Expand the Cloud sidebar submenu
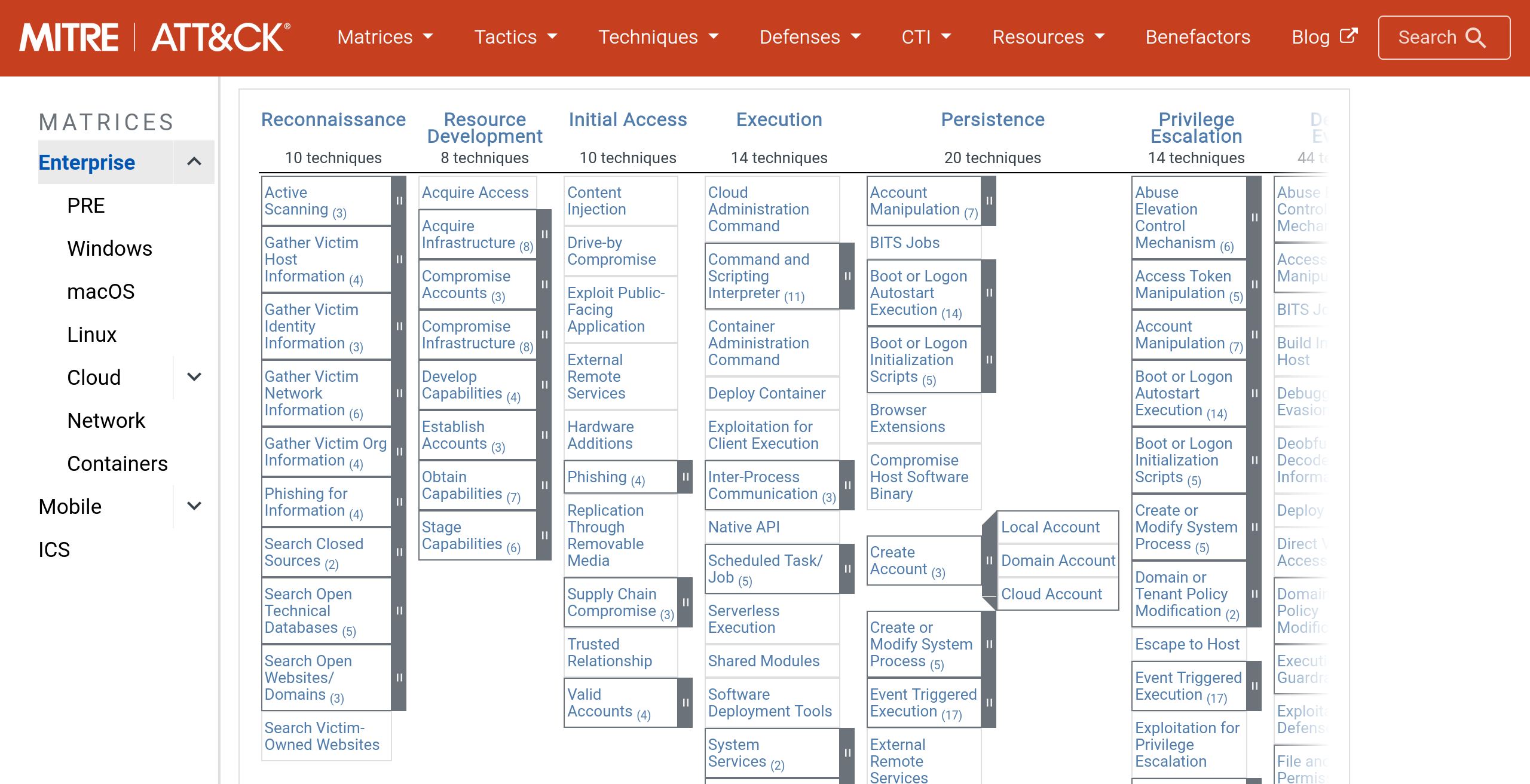This screenshot has height=784, width=1530. coord(194,377)
